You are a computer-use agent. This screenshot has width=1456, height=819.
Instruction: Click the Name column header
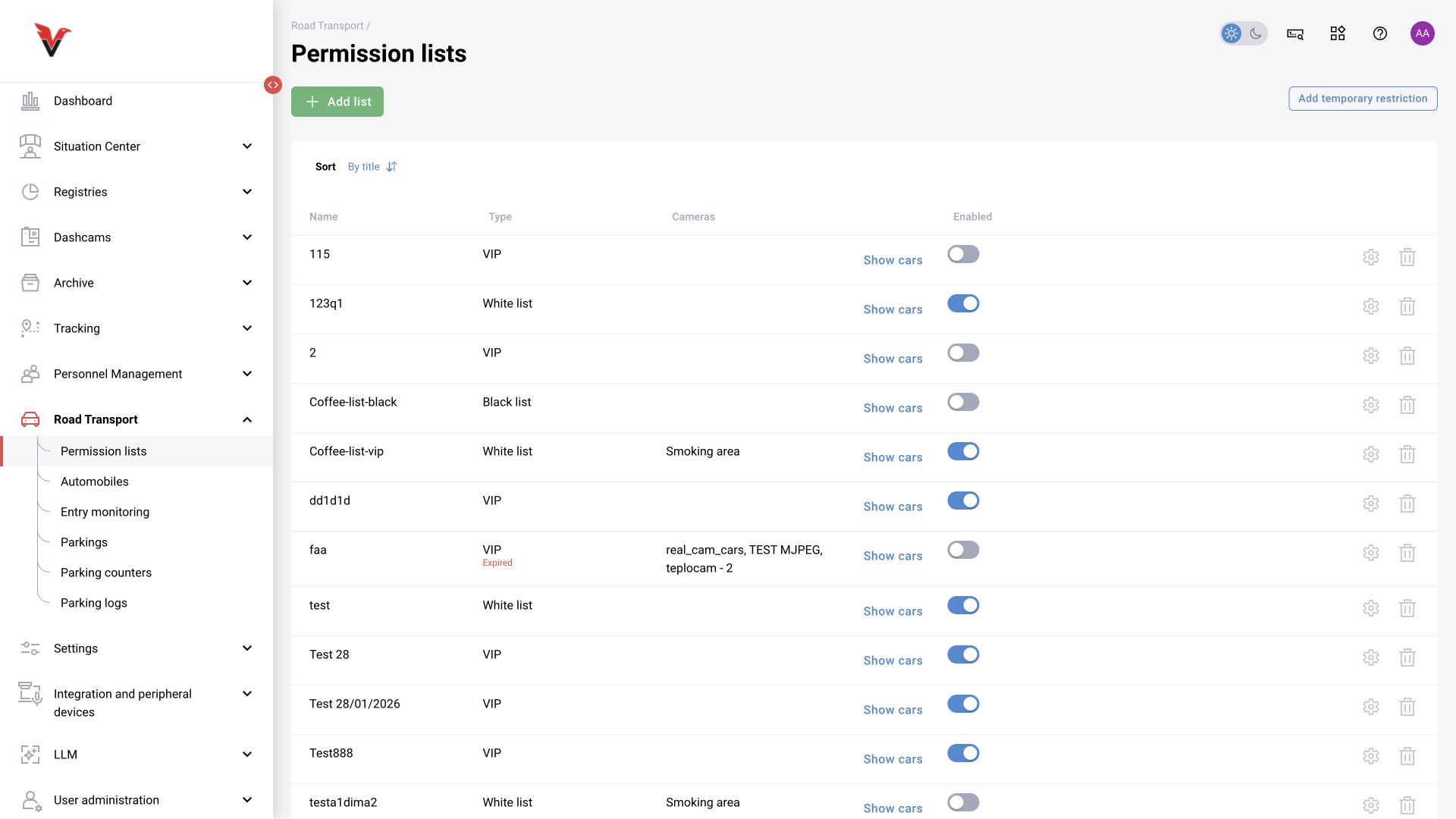tap(324, 217)
